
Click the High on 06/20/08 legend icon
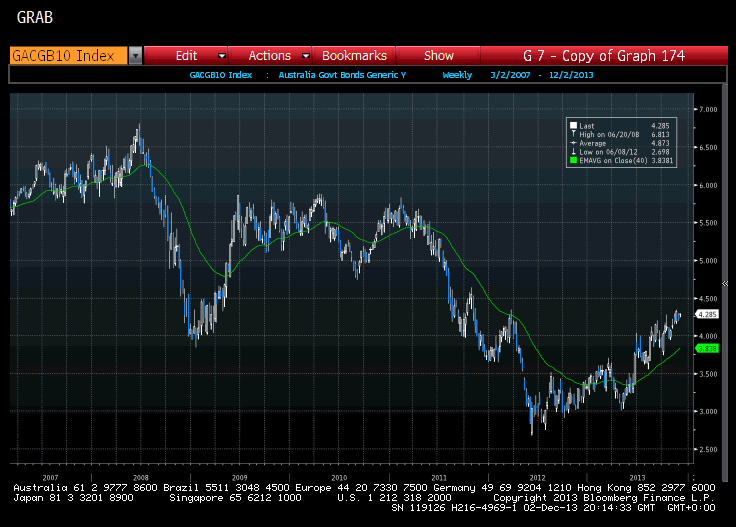[572, 134]
